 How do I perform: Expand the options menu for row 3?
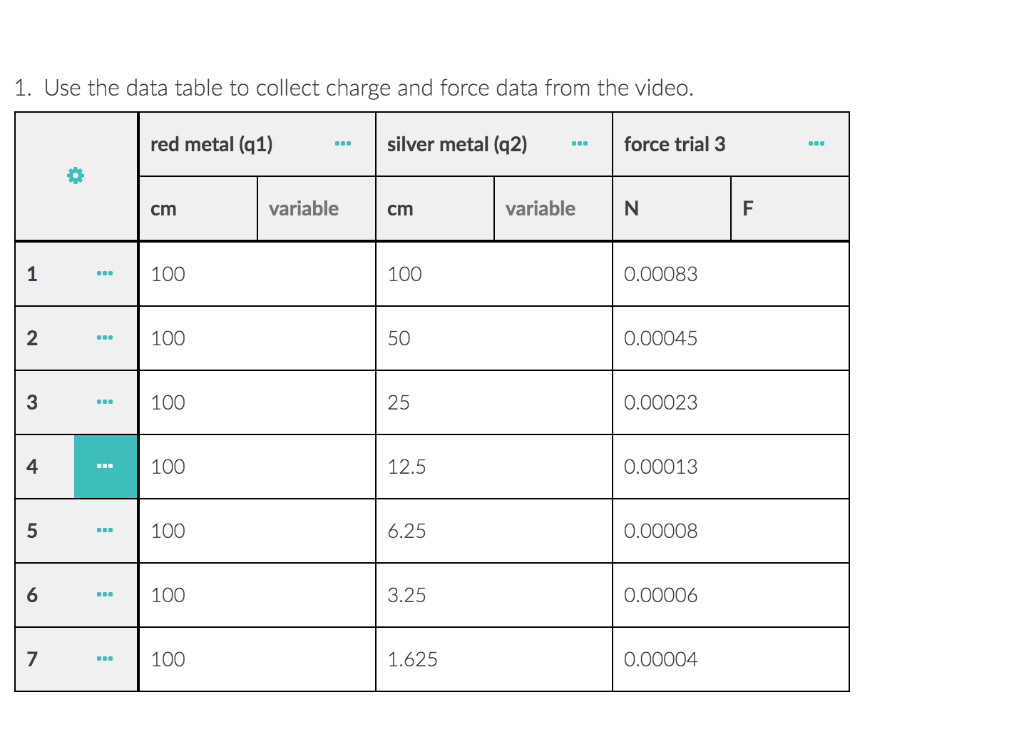click(x=105, y=402)
